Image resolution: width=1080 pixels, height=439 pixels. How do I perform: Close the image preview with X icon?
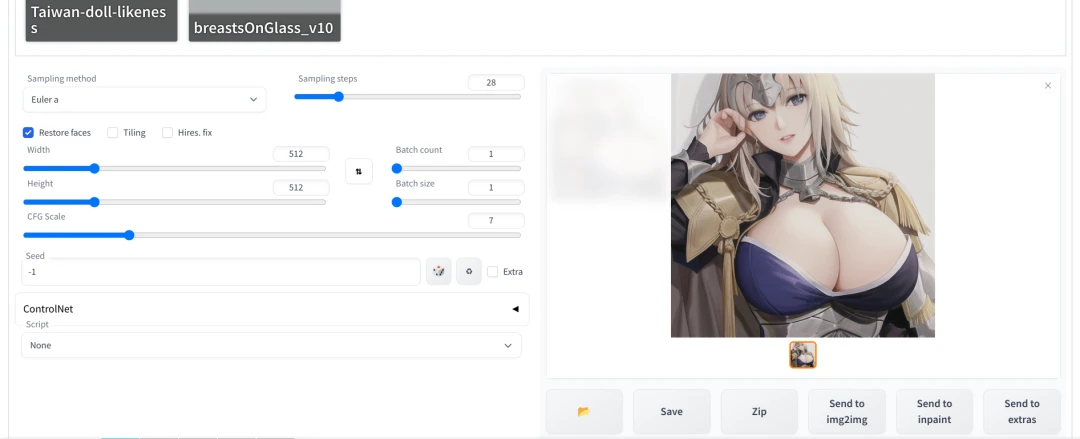click(x=1048, y=86)
